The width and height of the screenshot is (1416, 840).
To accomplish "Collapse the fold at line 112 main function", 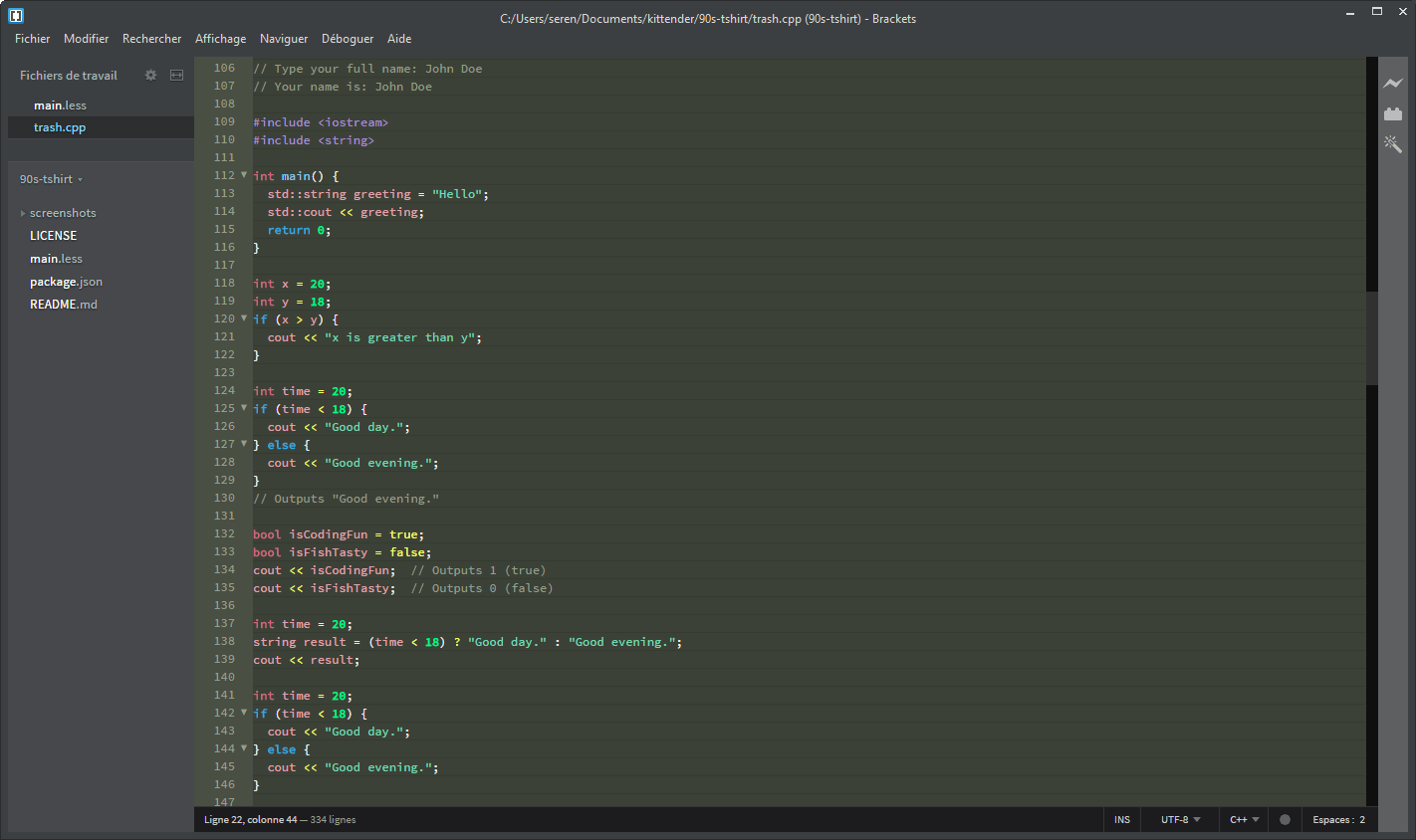I will pyautogui.click(x=242, y=175).
